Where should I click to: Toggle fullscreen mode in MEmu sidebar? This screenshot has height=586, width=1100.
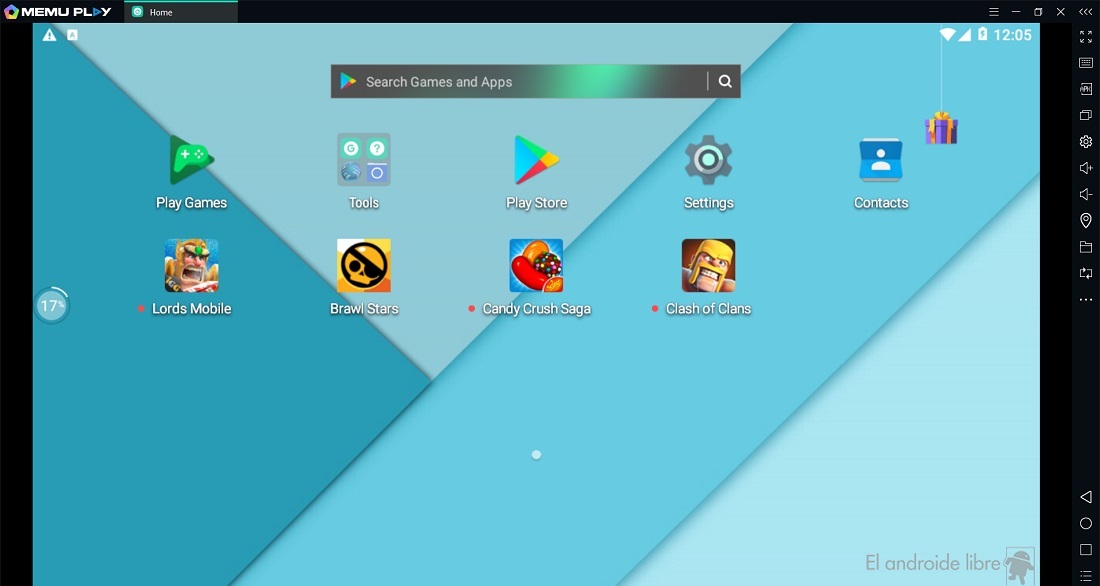coord(1085,37)
